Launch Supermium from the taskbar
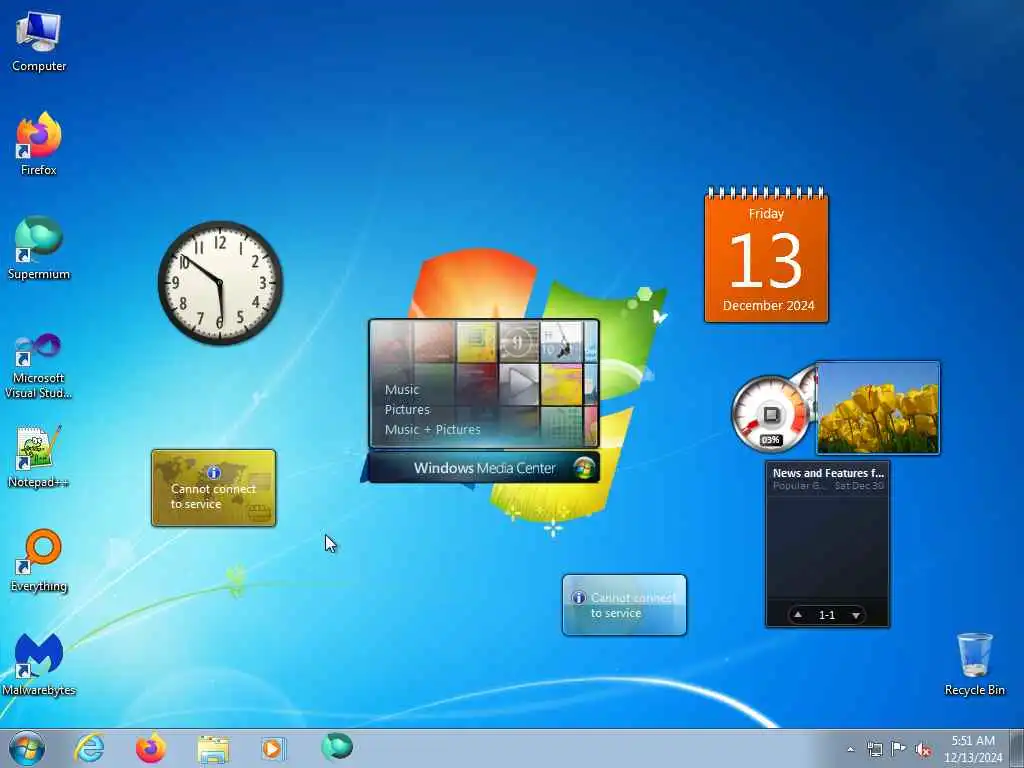 point(337,747)
